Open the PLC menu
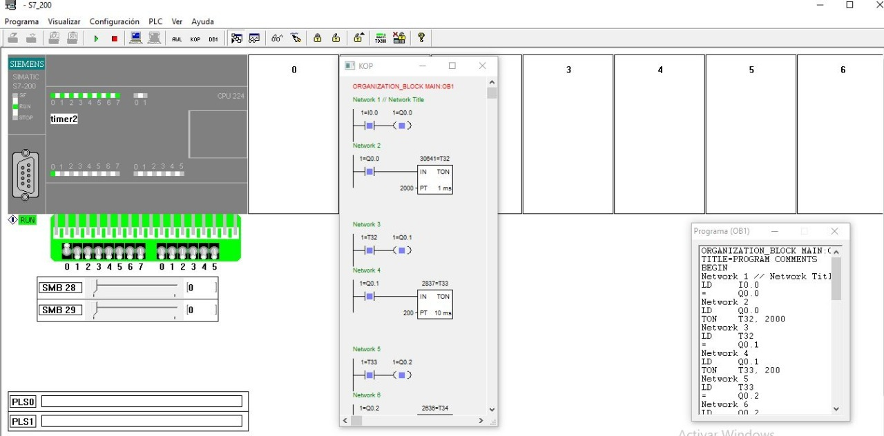 [156, 21]
